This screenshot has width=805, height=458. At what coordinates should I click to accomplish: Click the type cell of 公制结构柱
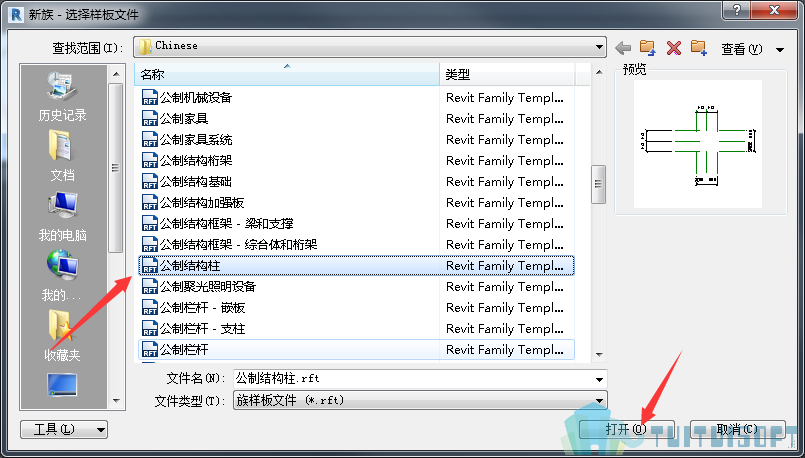coord(506,266)
